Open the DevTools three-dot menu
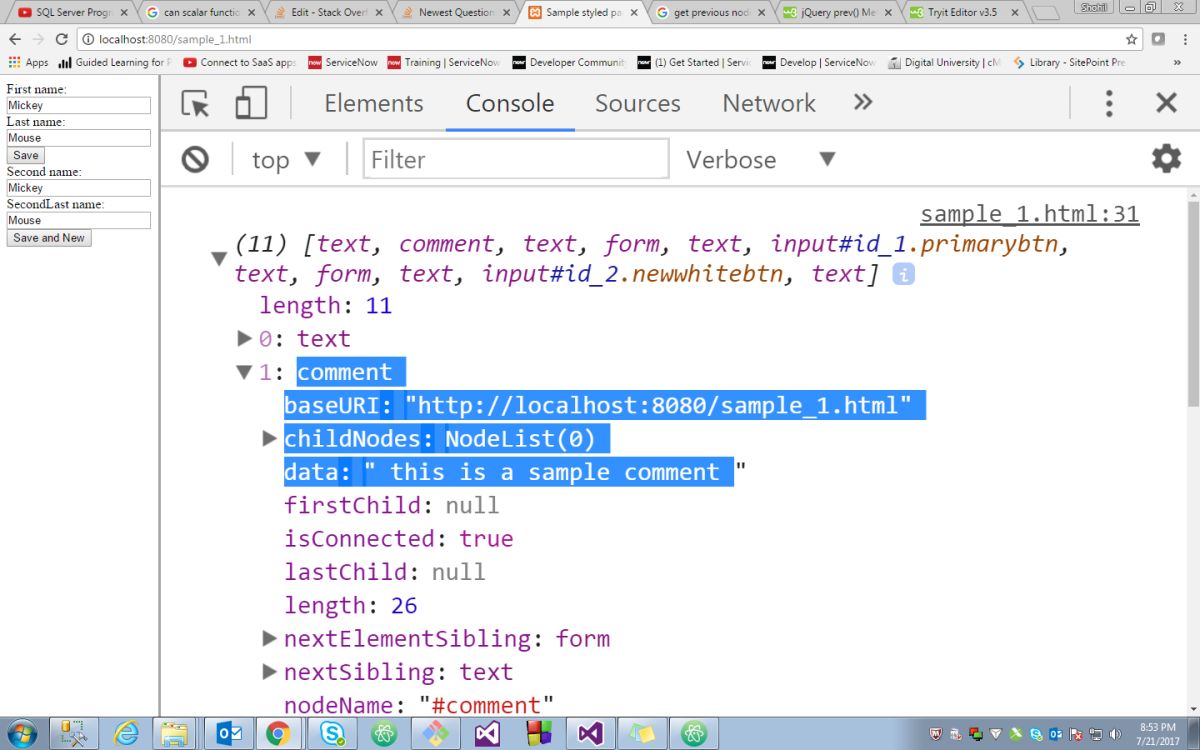Viewport: 1200px width, 750px height. [x=1109, y=103]
